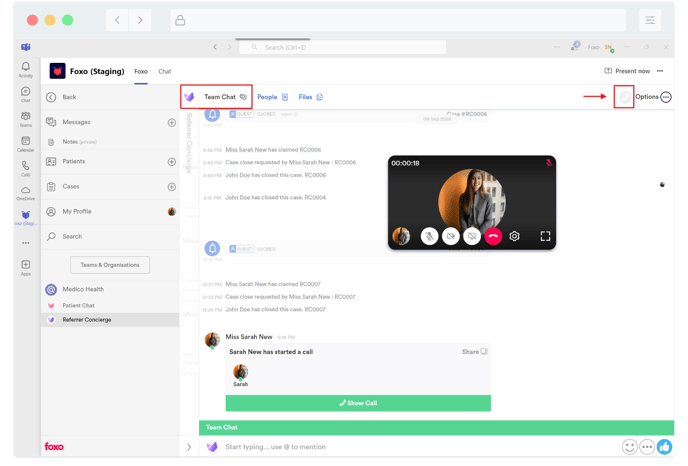Switch to Files tab
The width and height of the screenshot is (688, 466).
pos(310,97)
